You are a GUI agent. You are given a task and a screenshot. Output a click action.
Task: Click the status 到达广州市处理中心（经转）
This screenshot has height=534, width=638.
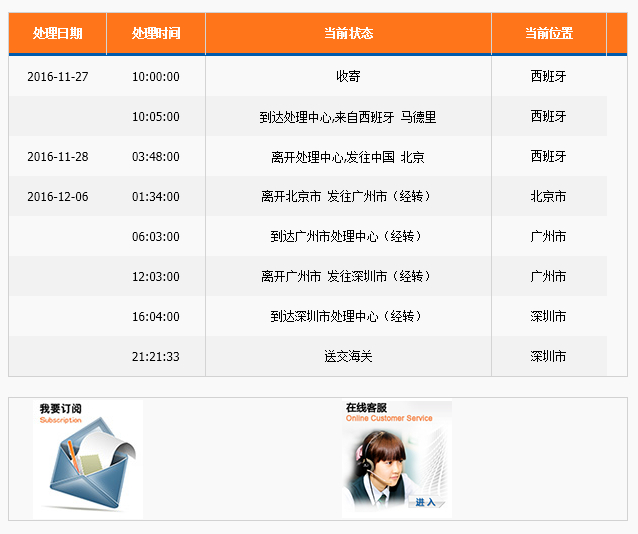click(346, 236)
